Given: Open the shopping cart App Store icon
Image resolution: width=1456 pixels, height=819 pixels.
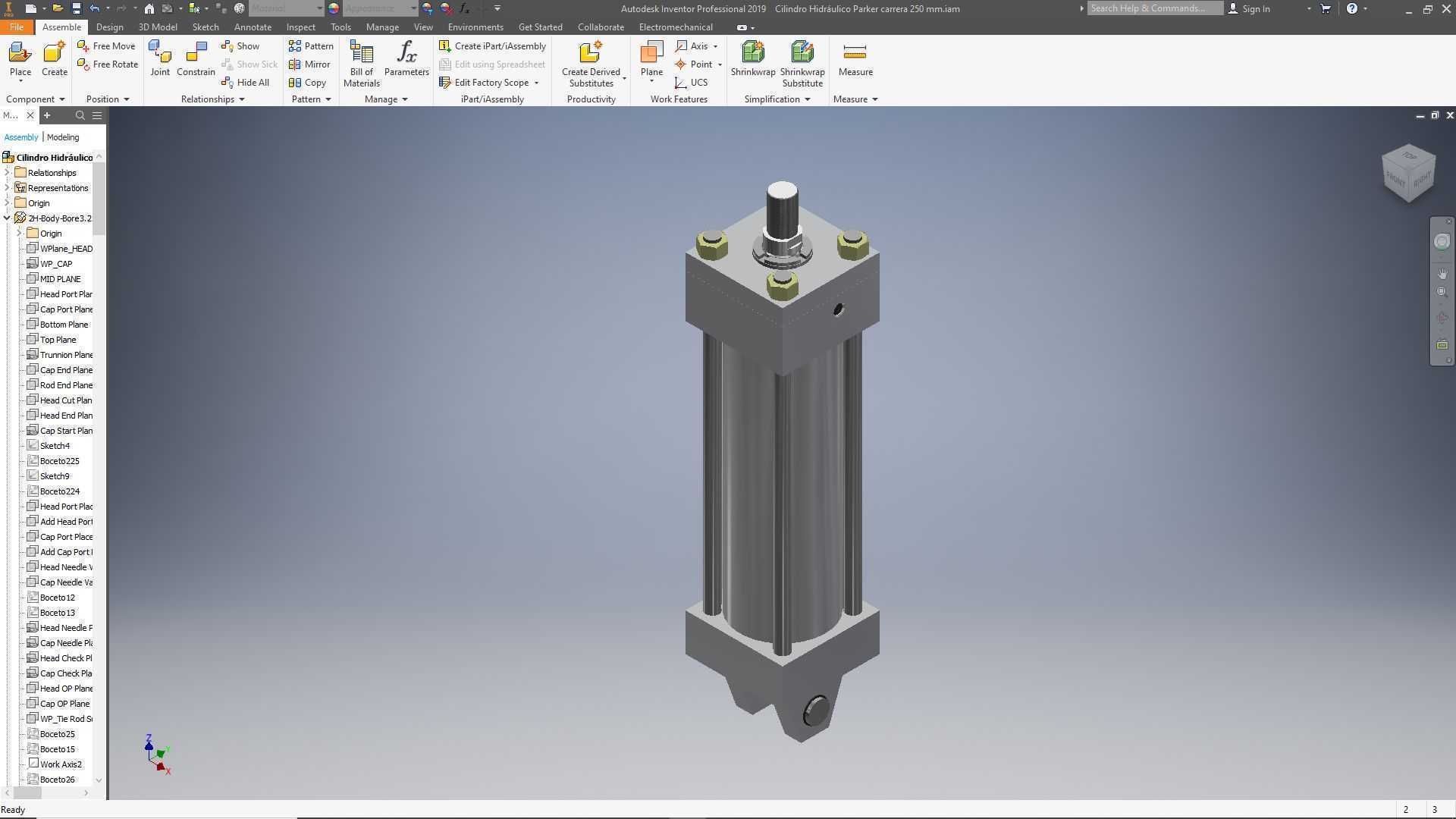Looking at the screenshot, I should 1326,8.
